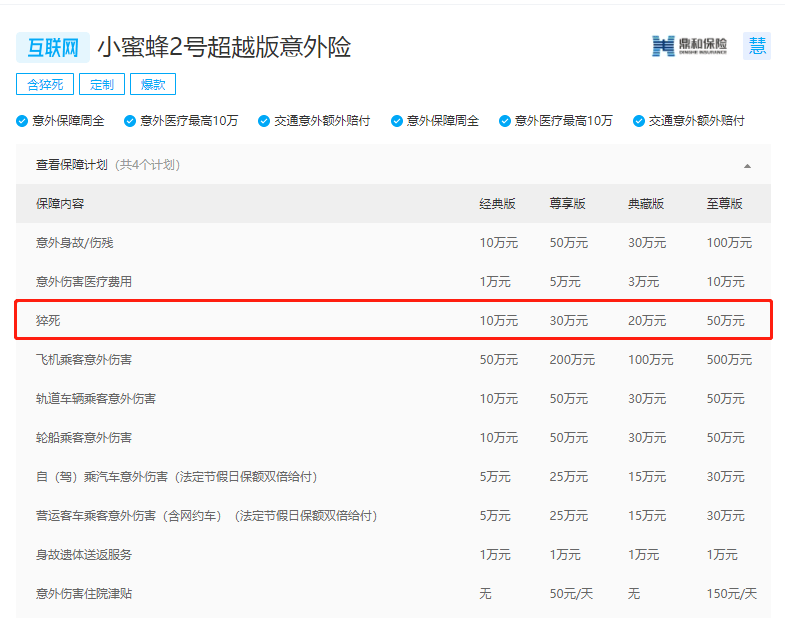Click 经典版 10万元 for 轮船乘客意外伤害
The image size is (785, 618).
(499, 438)
